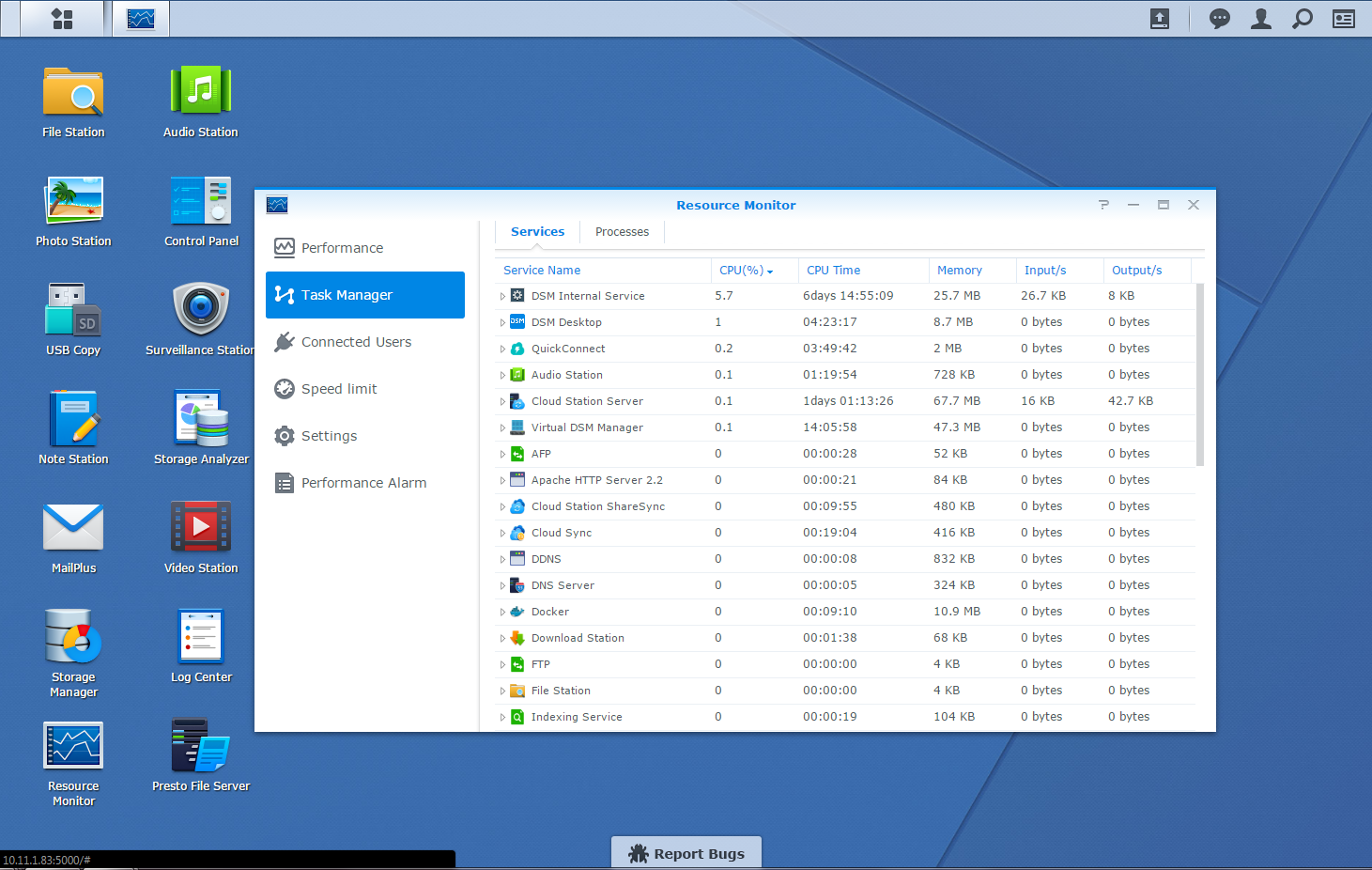Open the notifications speech bubble icon
This screenshot has height=870, width=1372.
click(1219, 19)
